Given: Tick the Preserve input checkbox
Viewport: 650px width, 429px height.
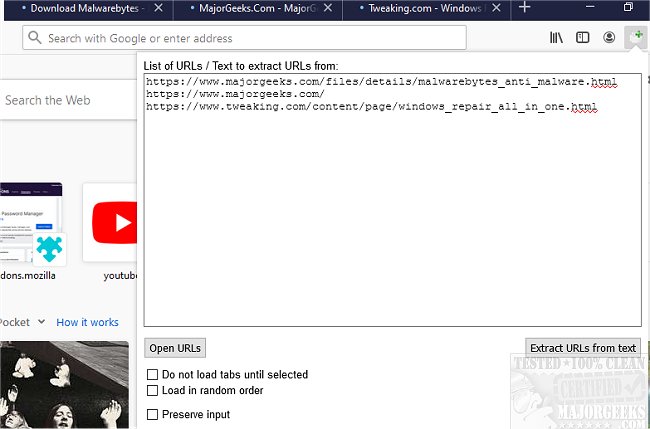Looking at the screenshot, I should tap(153, 414).
